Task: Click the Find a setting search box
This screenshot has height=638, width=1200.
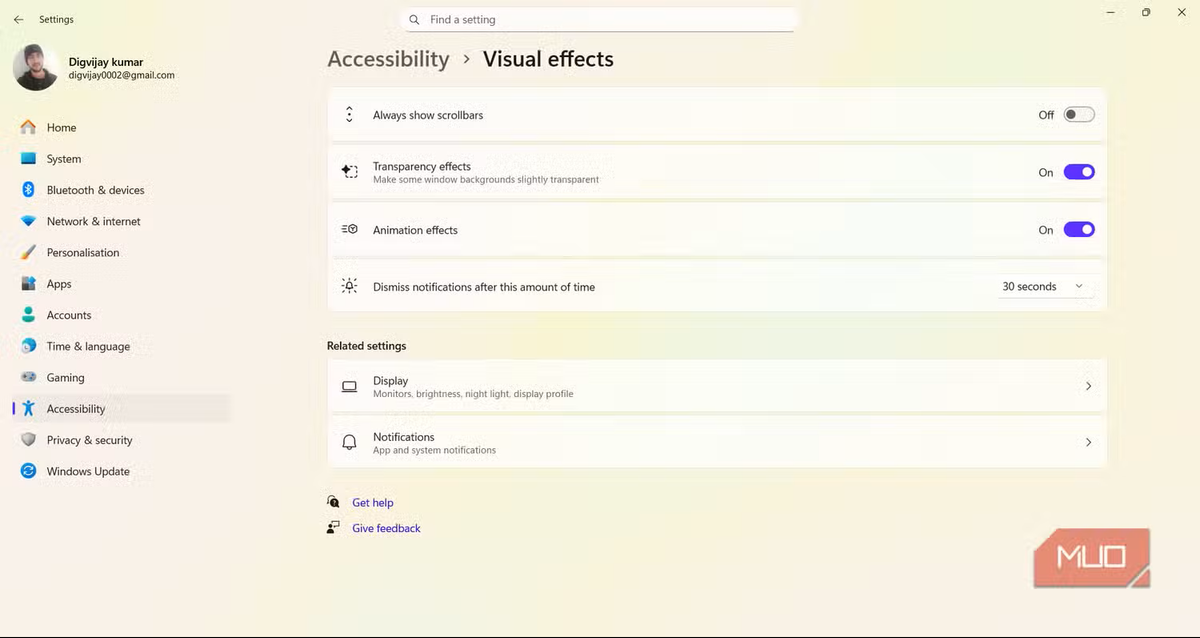Action: [x=600, y=20]
